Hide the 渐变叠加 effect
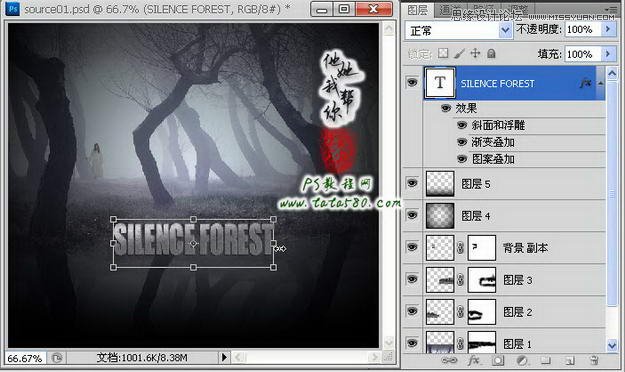The height and width of the screenshot is (372, 625). 462,142
